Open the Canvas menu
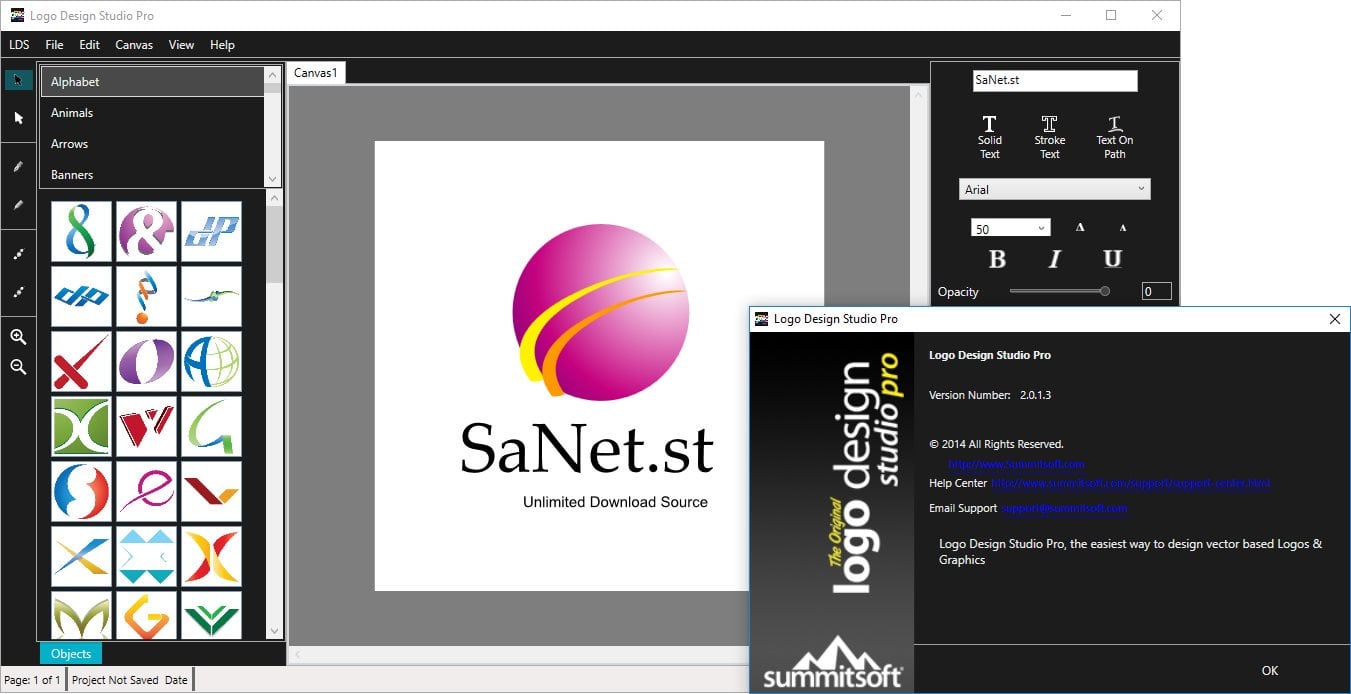The height and width of the screenshot is (694, 1351). click(x=134, y=44)
